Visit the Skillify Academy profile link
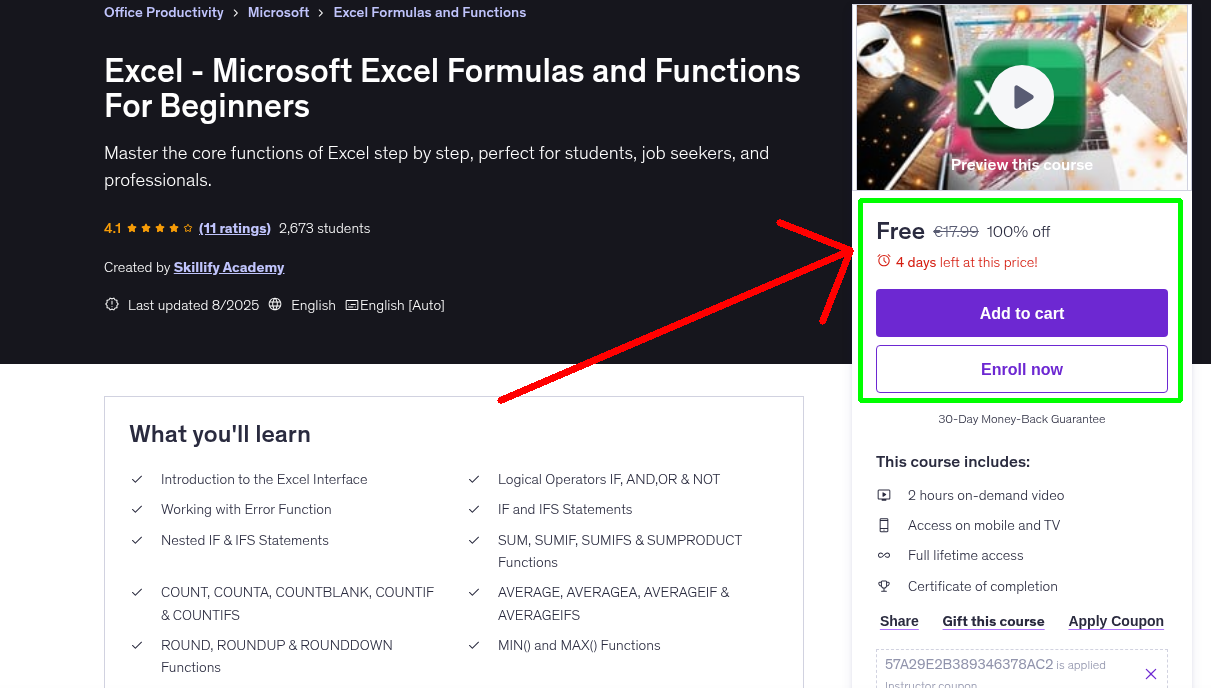The width and height of the screenshot is (1211, 688). tap(229, 267)
